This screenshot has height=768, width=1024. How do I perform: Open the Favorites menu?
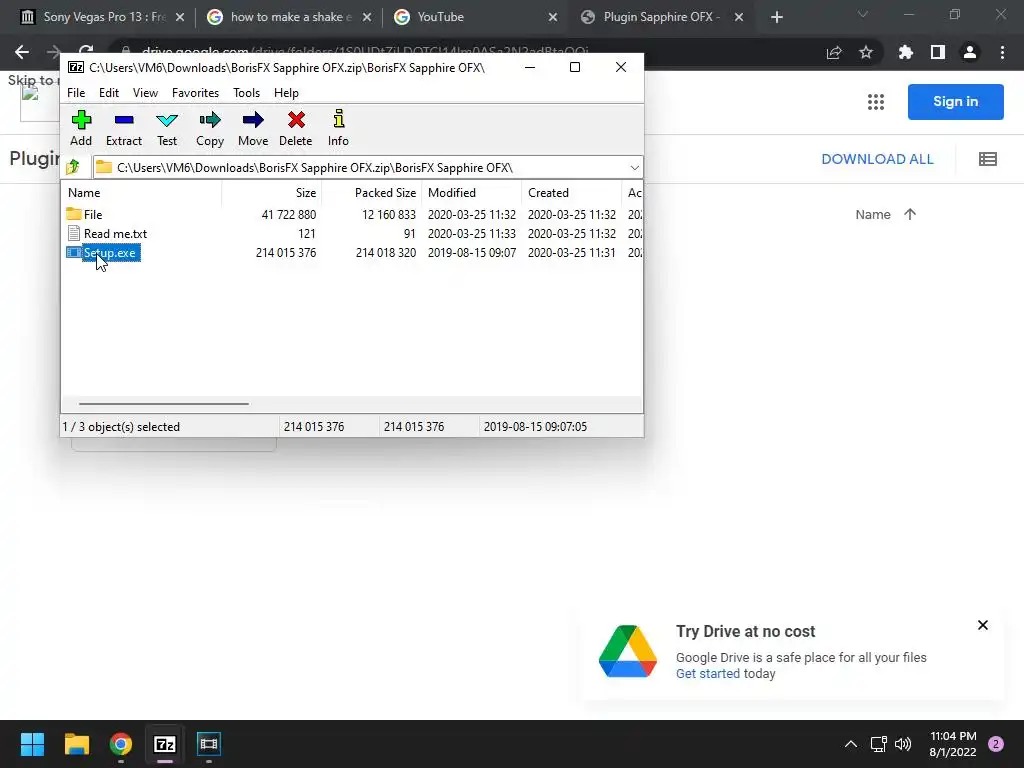(195, 93)
